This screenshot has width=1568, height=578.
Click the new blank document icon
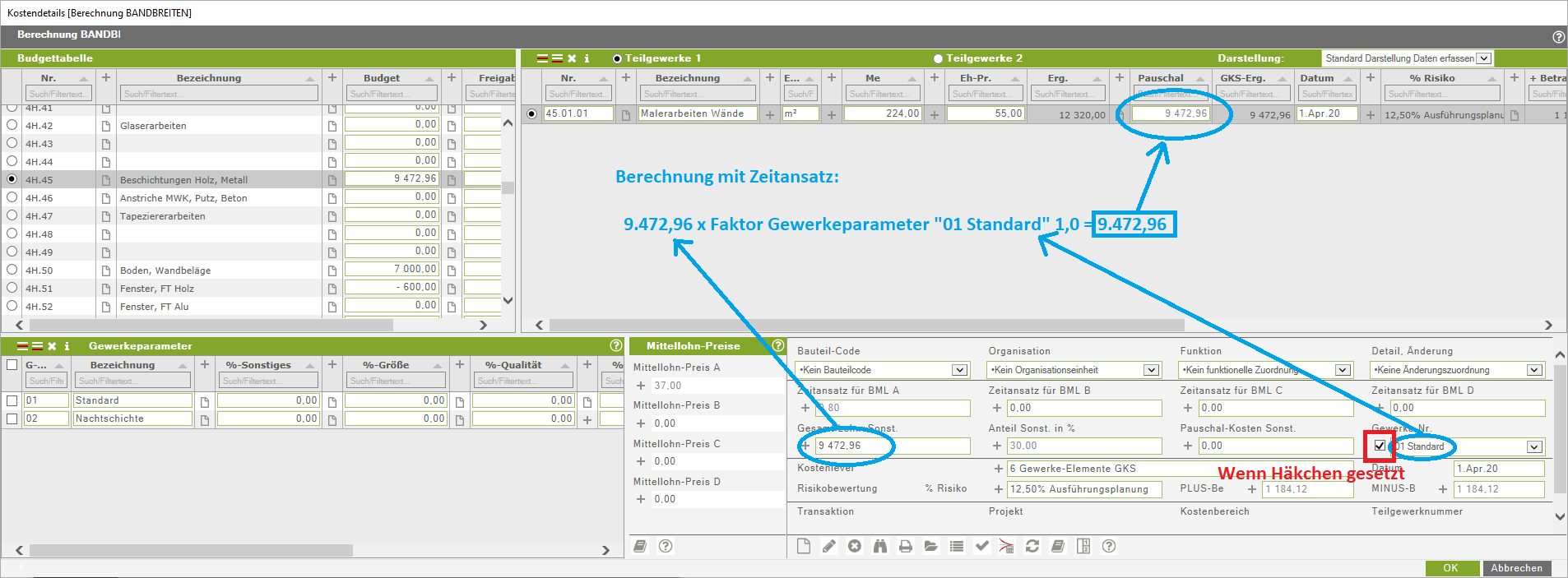pos(804,547)
